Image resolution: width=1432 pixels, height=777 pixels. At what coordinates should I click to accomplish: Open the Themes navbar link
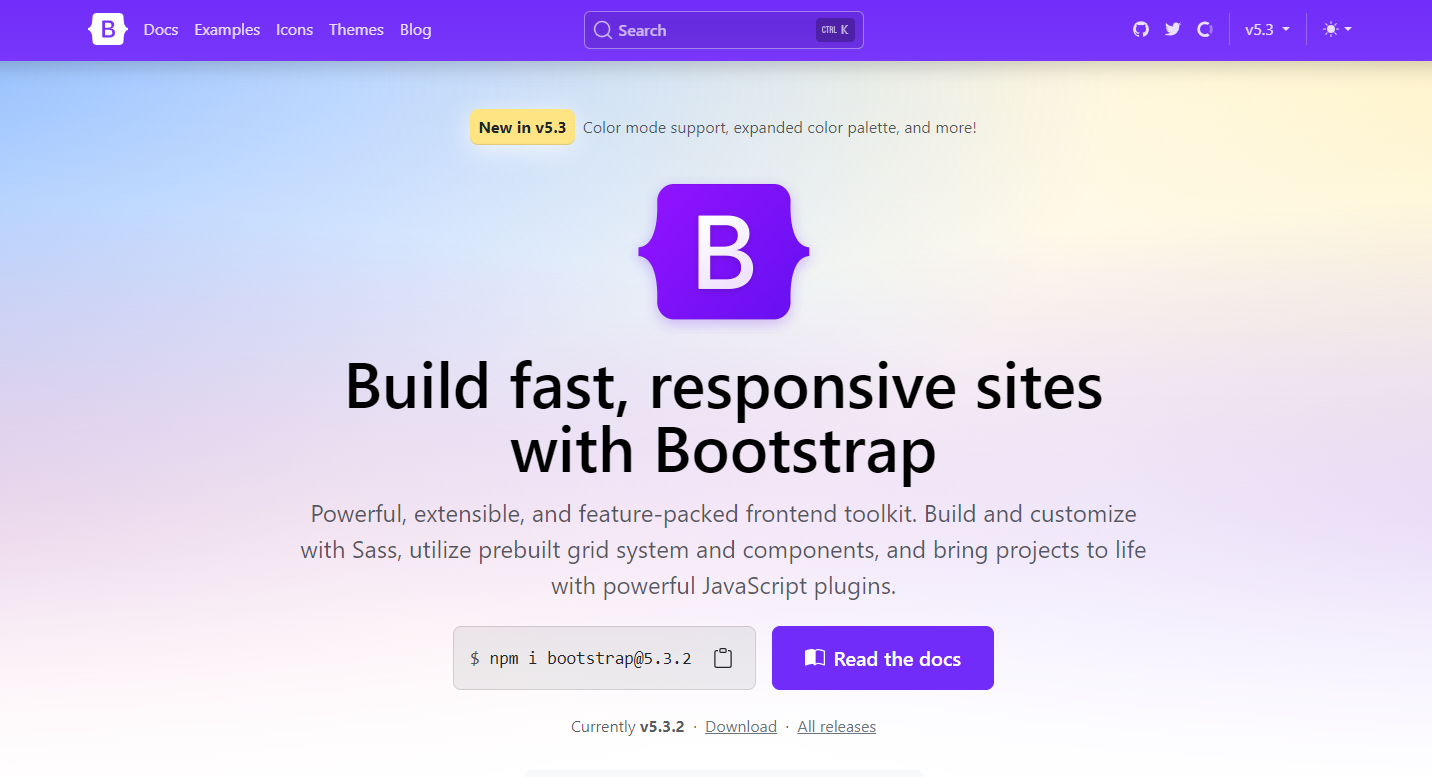pyautogui.click(x=356, y=30)
